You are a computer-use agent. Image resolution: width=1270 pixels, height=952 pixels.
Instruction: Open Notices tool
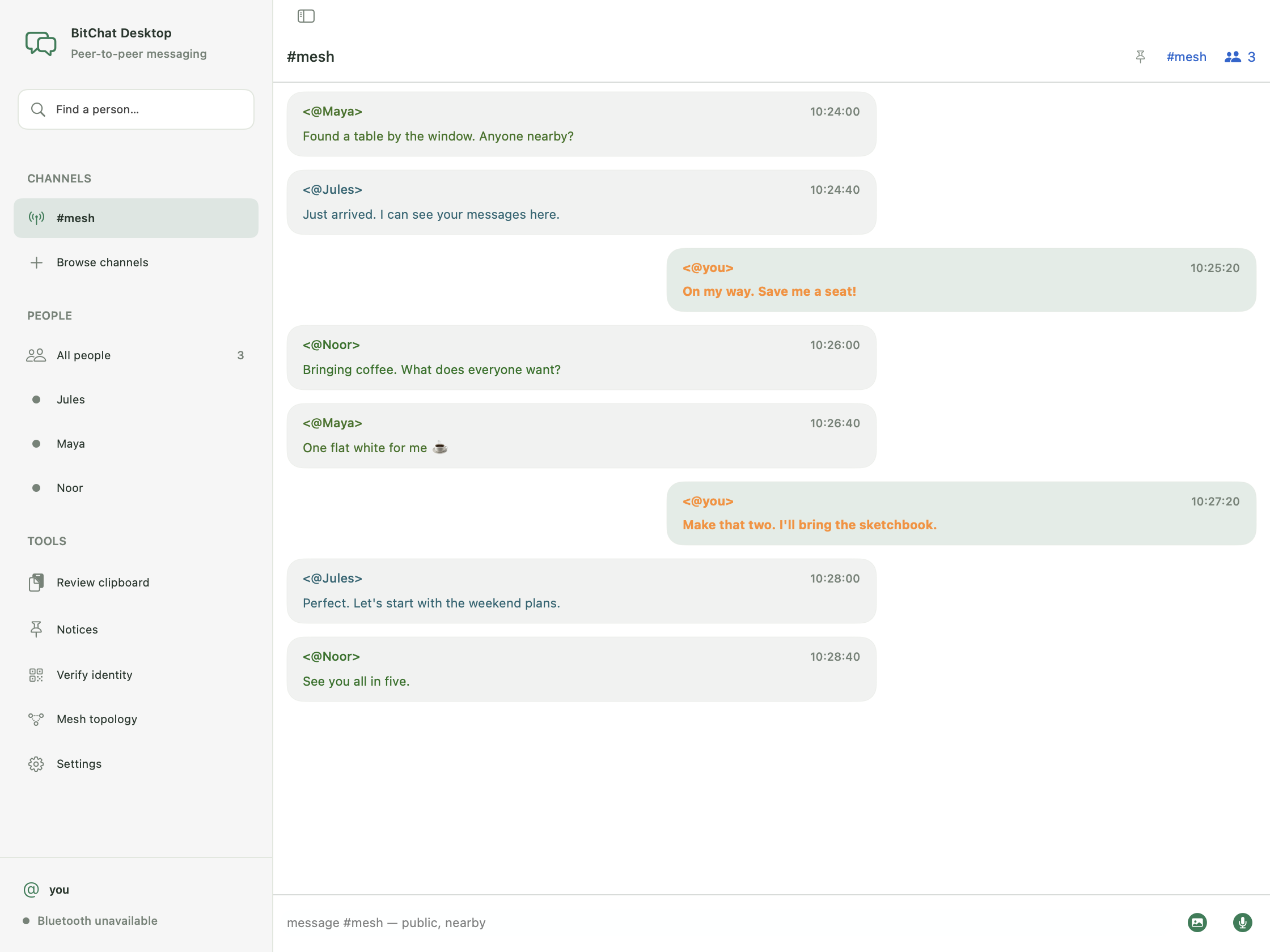(x=136, y=630)
